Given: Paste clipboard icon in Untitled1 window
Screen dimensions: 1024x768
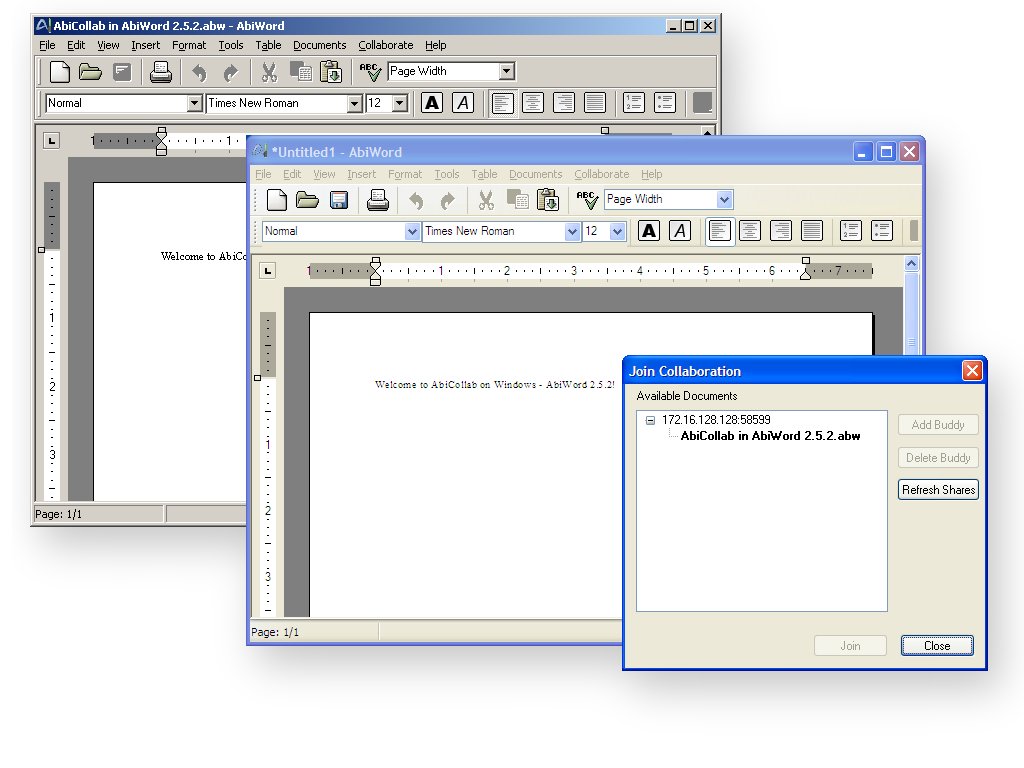Looking at the screenshot, I should pos(548,200).
